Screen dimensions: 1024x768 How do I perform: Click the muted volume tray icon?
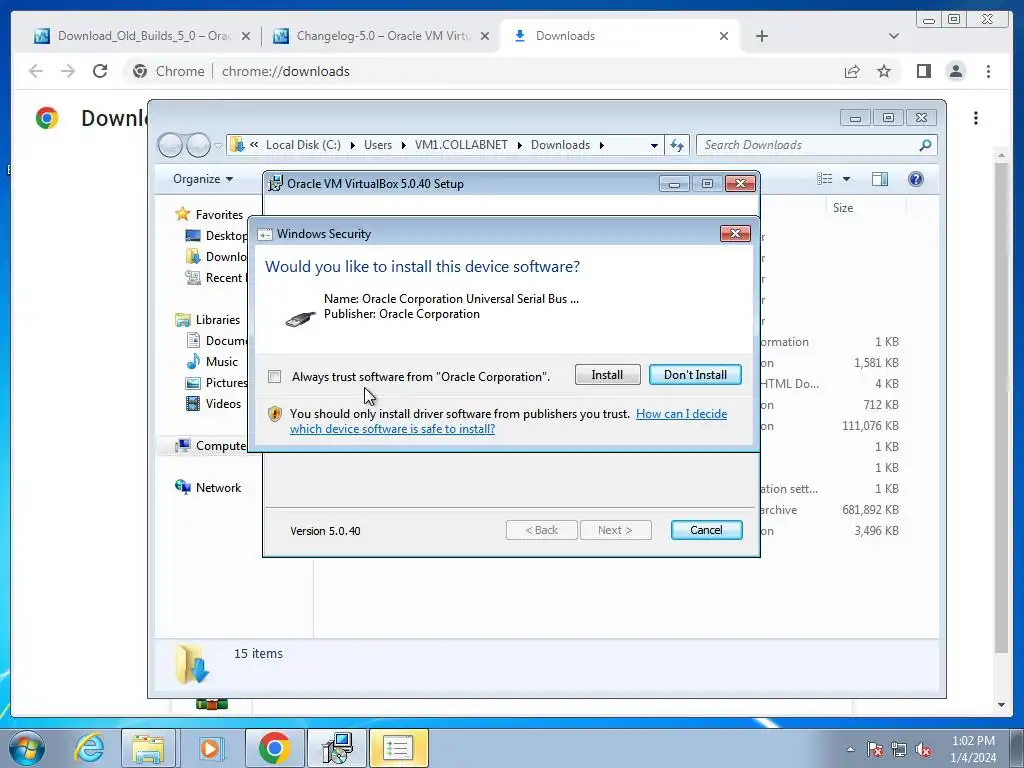coord(923,750)
